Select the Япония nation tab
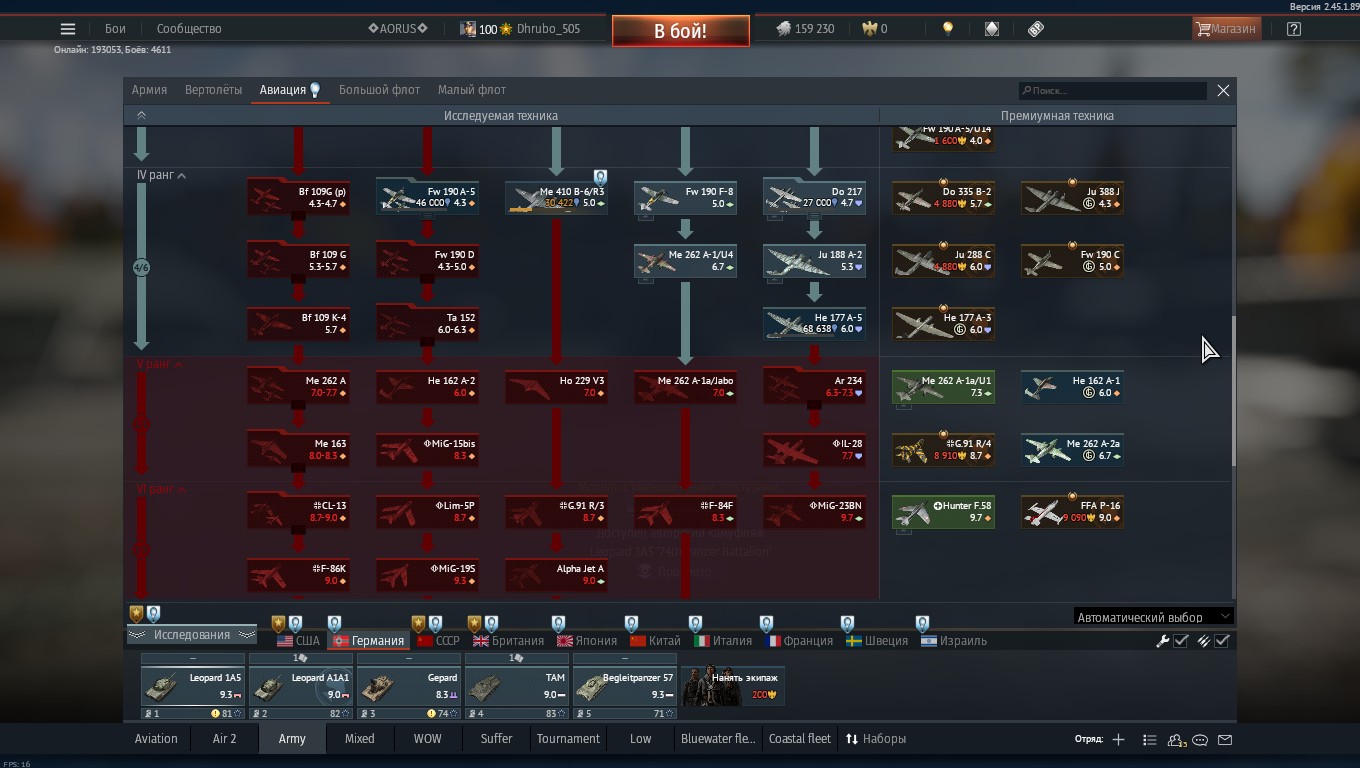The height and width of the screenshot is (768, 1360). [x=587, y=641]
